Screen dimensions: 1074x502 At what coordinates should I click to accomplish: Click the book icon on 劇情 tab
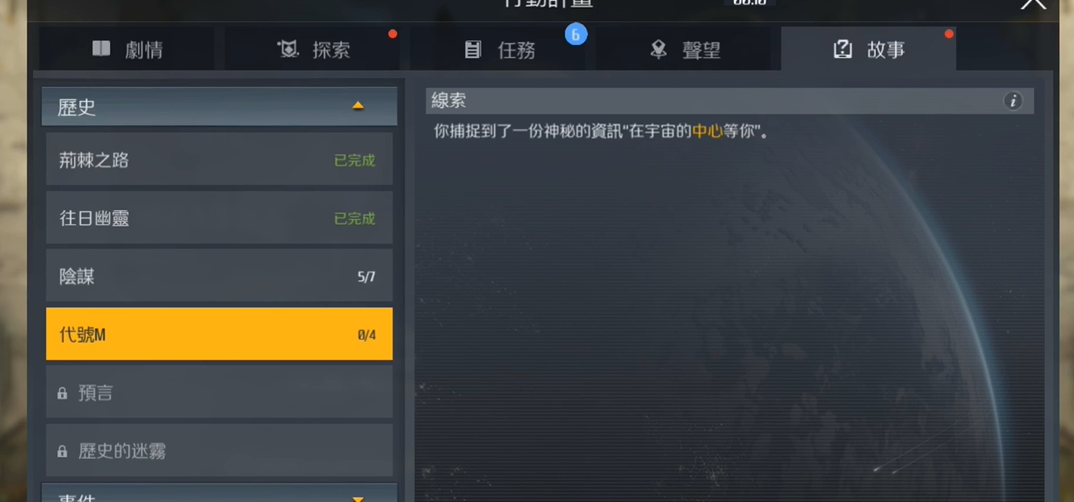(x=101, y=49)
